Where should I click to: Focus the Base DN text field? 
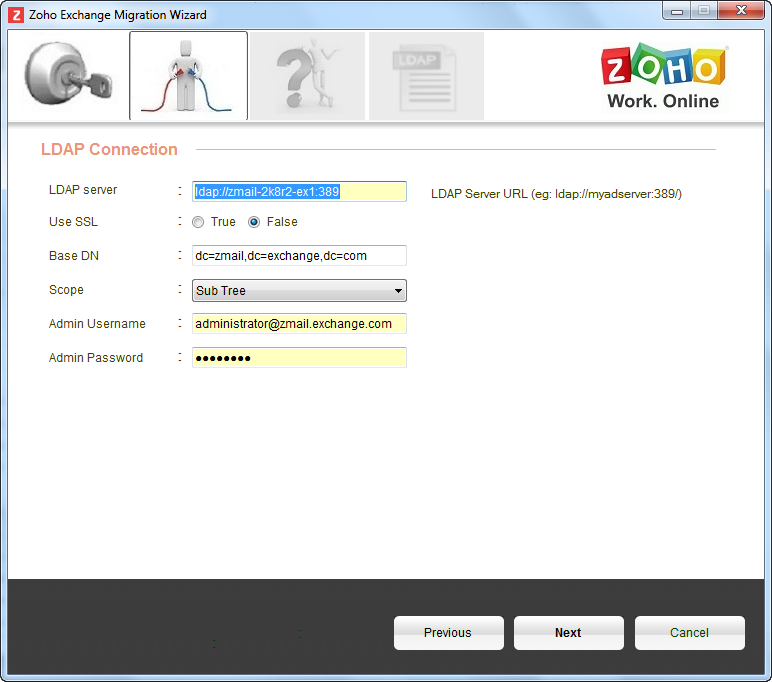pos(299,256)
